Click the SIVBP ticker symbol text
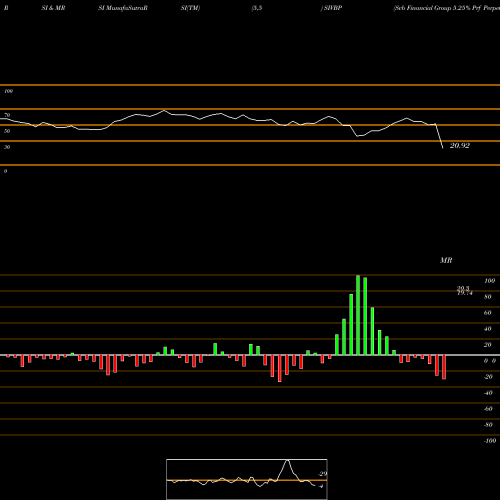Image resolution: width=500 pixels, height=500 pixels. tap(333, 8)
